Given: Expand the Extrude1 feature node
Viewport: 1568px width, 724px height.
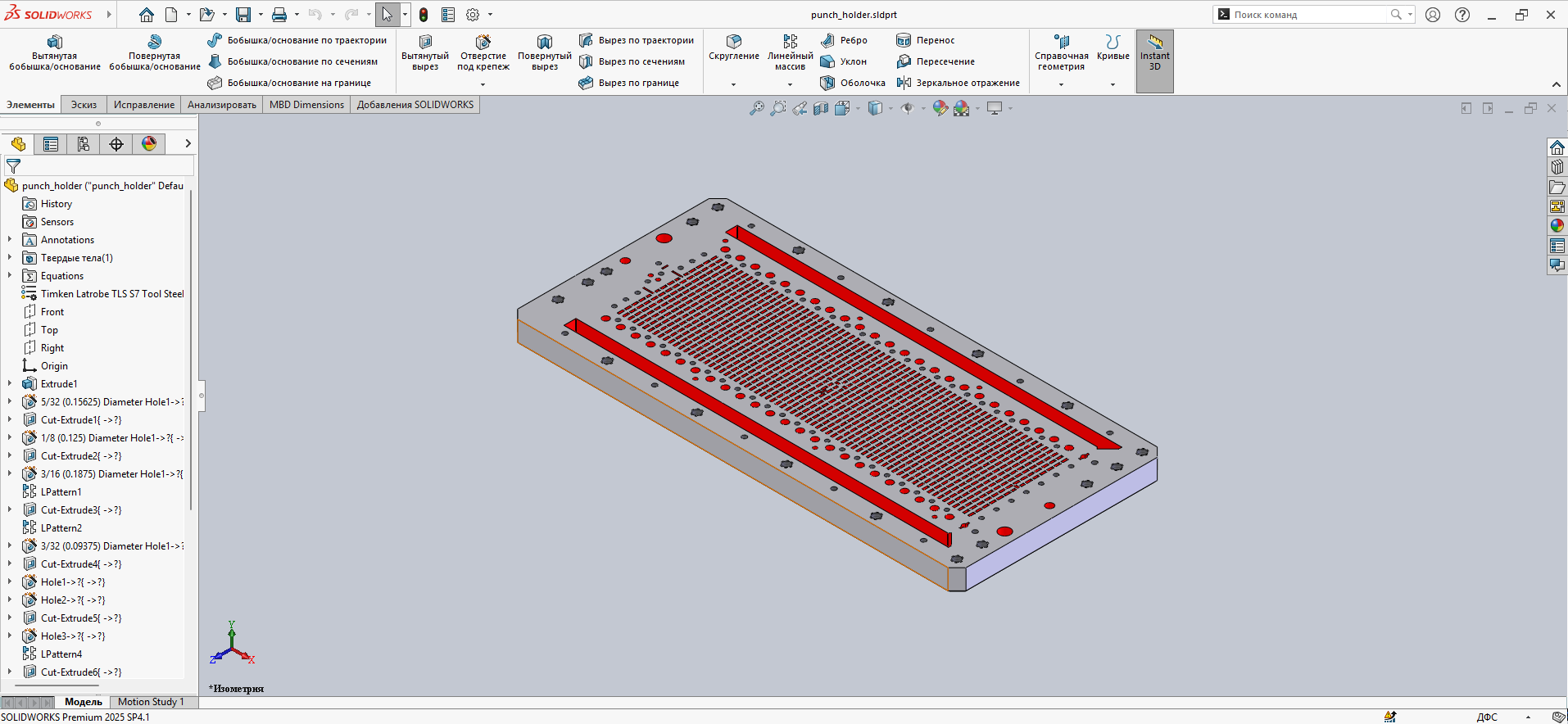Looking at the screenshot, I should tap(10, 383).
